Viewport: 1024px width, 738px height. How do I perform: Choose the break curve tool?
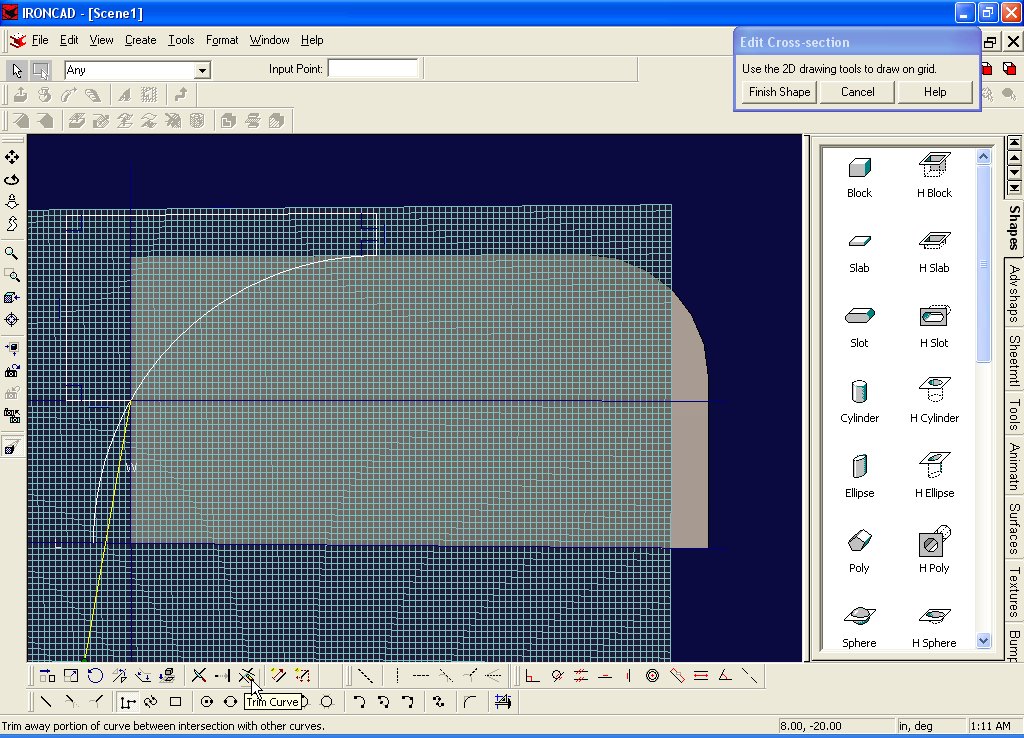click(x=199, y=676)
